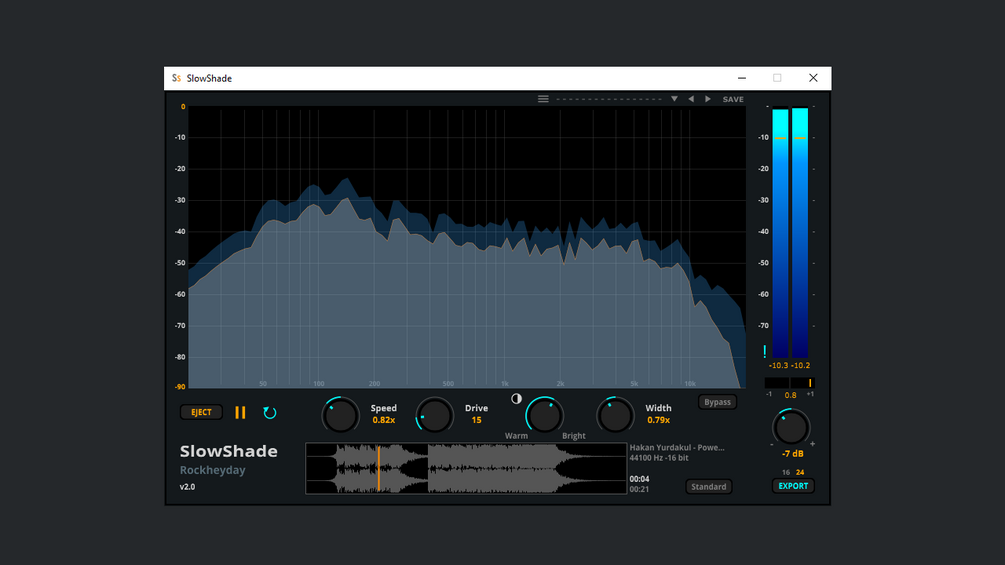Screen dimensions: 1005x565
Task: Click the Bright label
Action: (574, 436)
